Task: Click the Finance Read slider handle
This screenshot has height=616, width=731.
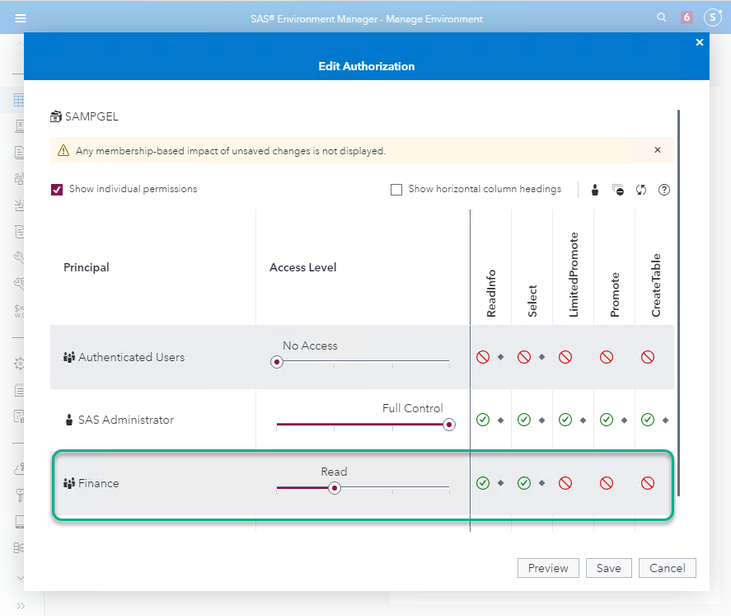Action: point(334,488)
